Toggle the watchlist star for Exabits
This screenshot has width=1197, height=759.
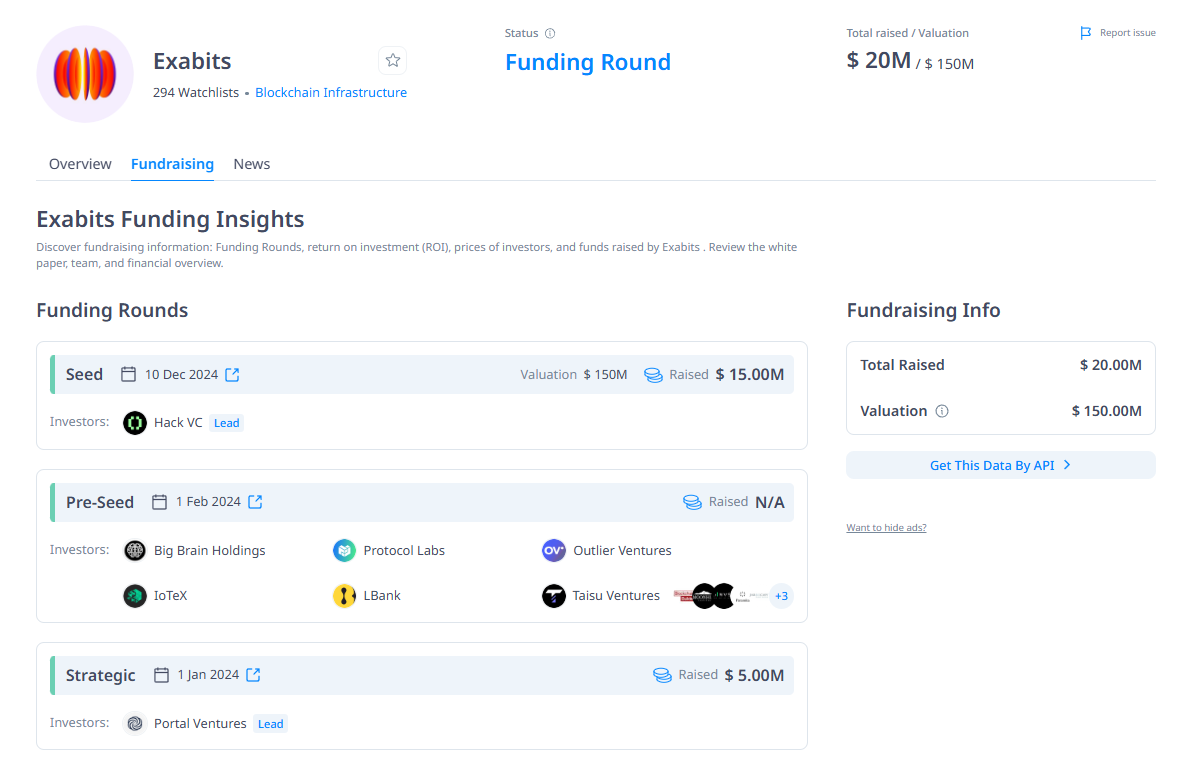tap(392, 61)
